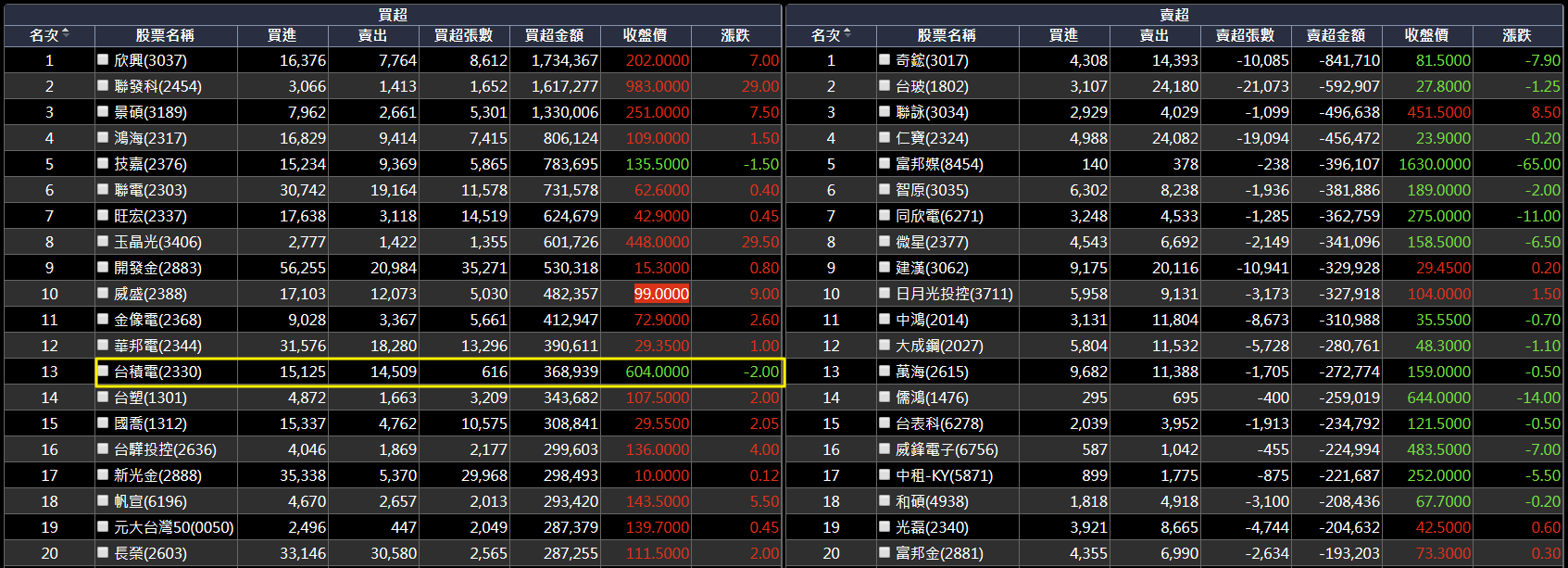
Task: Open stock 中鴻(2014)
Action: 932,320
